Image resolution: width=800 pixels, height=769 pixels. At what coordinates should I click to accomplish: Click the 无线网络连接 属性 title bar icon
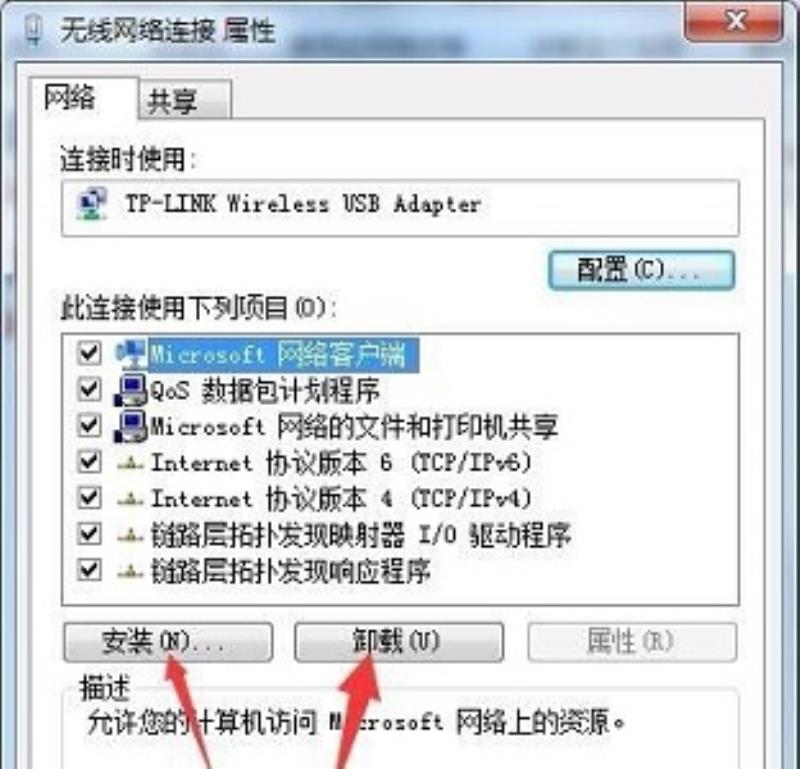(34, 30)
